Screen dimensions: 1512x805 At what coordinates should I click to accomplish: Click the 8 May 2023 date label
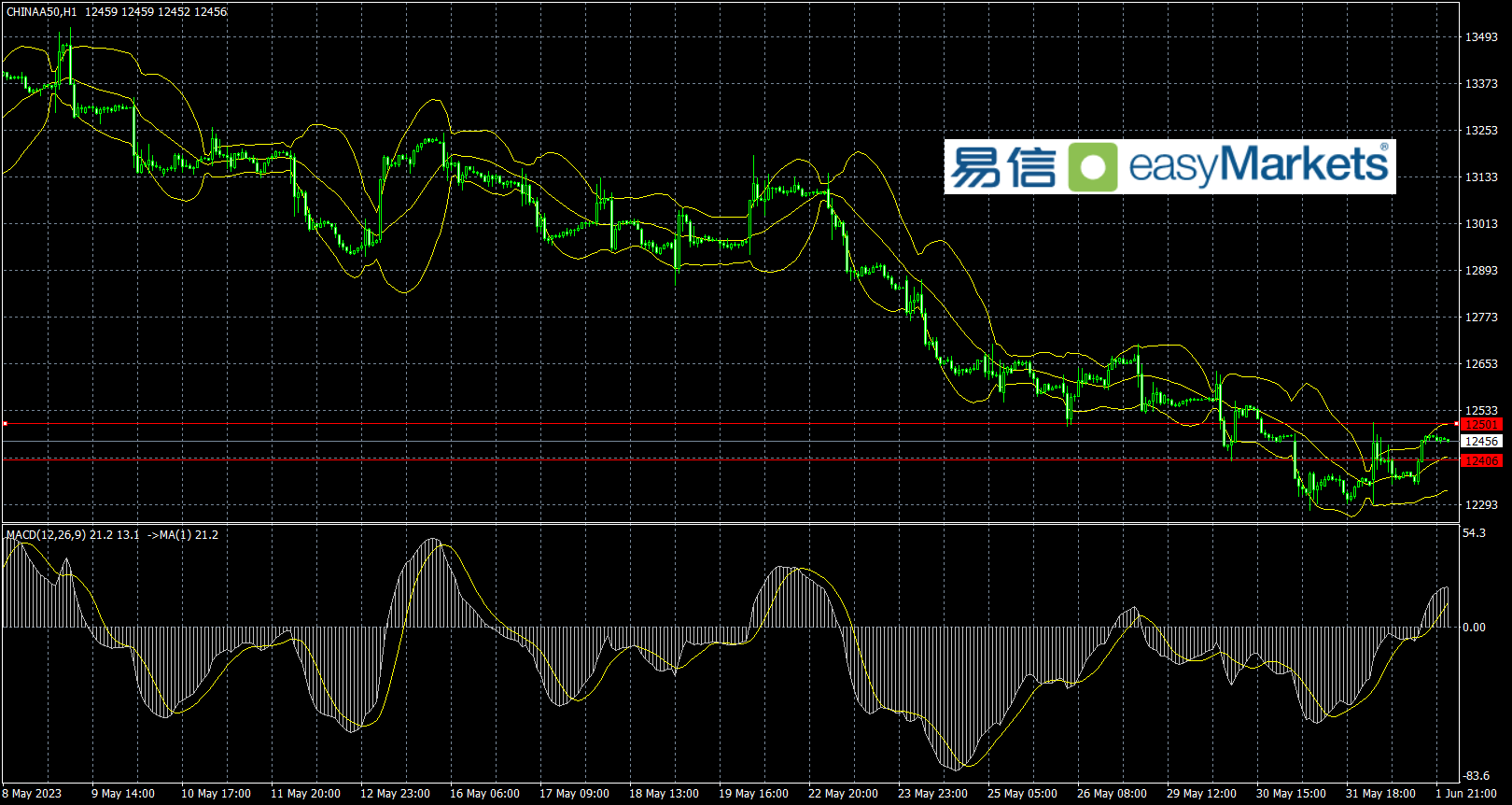(x=32, y=794)
